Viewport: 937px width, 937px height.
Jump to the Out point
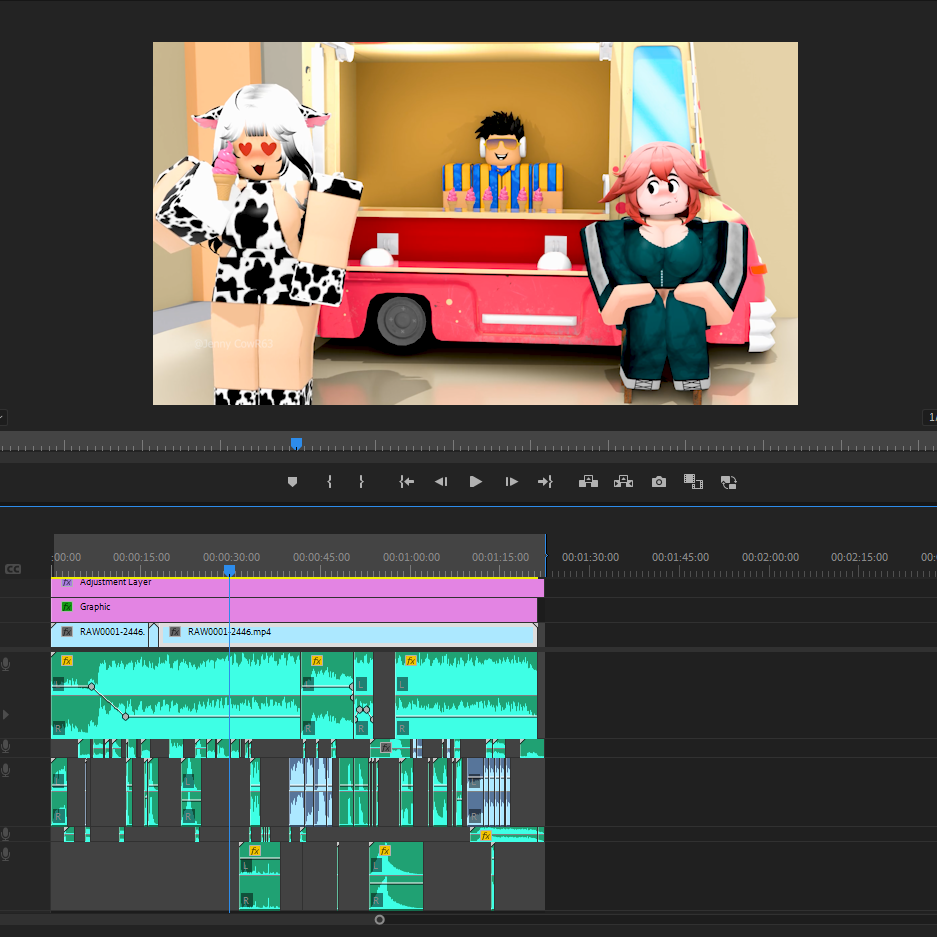[545, 482]
